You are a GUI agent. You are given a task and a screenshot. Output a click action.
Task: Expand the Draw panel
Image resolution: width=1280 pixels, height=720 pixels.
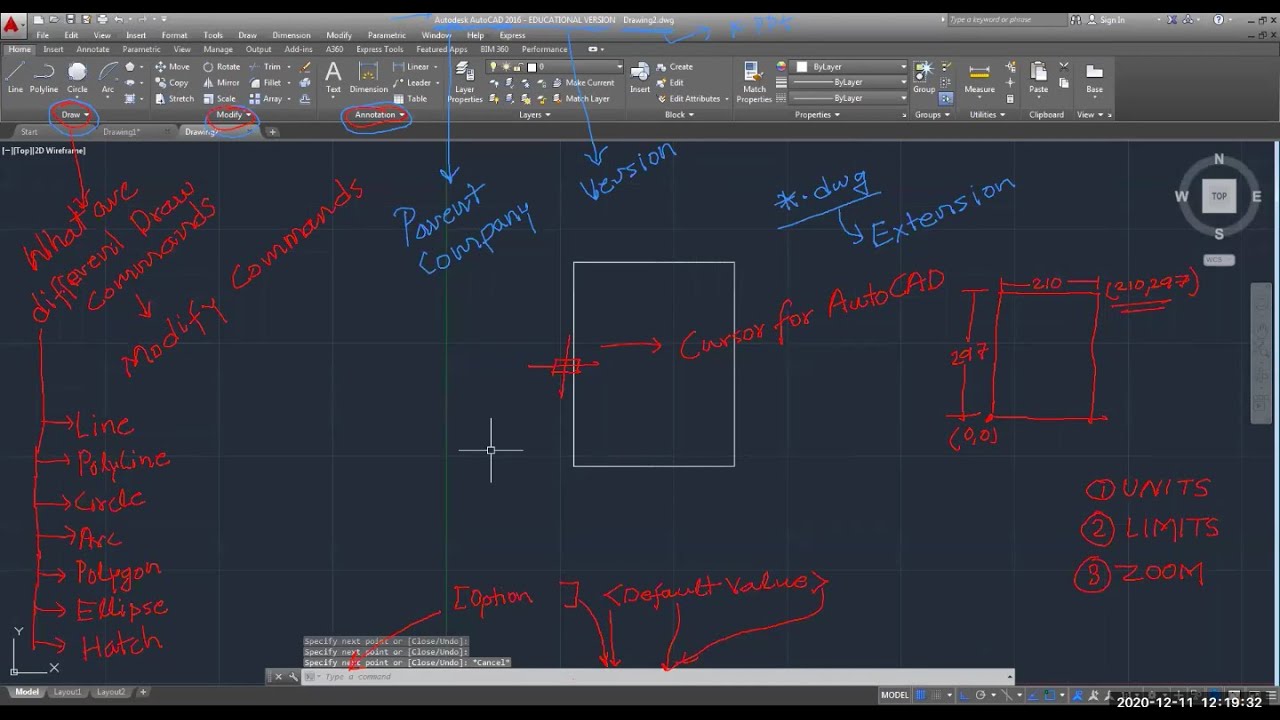tap(75, 115)
